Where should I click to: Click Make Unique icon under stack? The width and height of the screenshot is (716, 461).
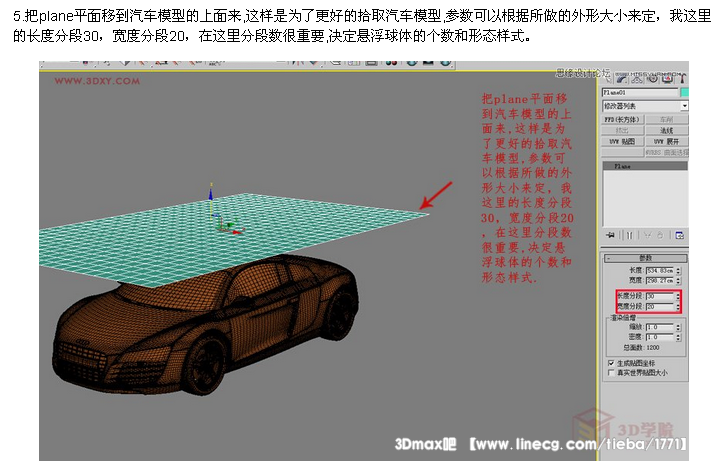648,235
